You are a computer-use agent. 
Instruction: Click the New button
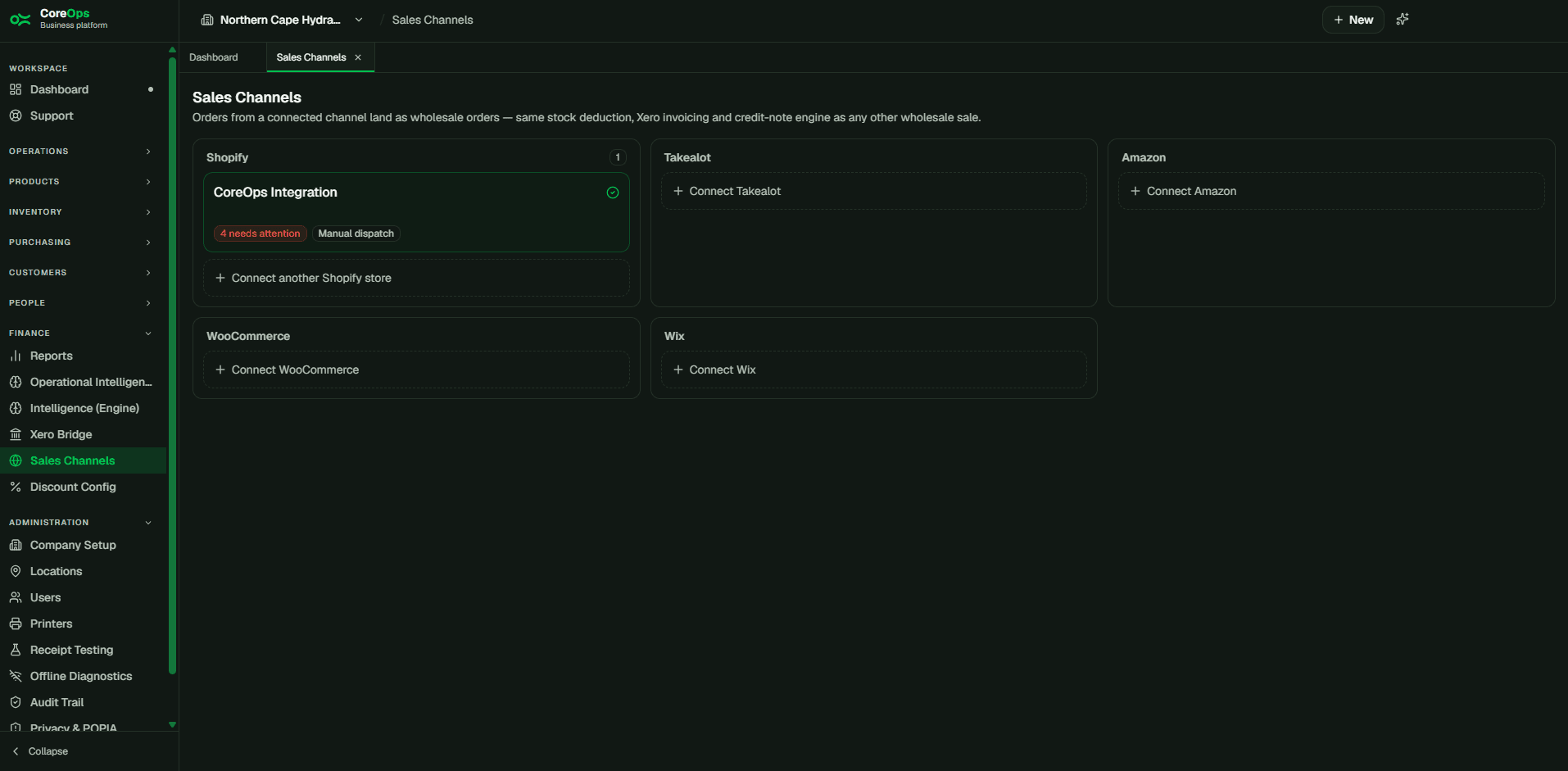[1353, 20]
